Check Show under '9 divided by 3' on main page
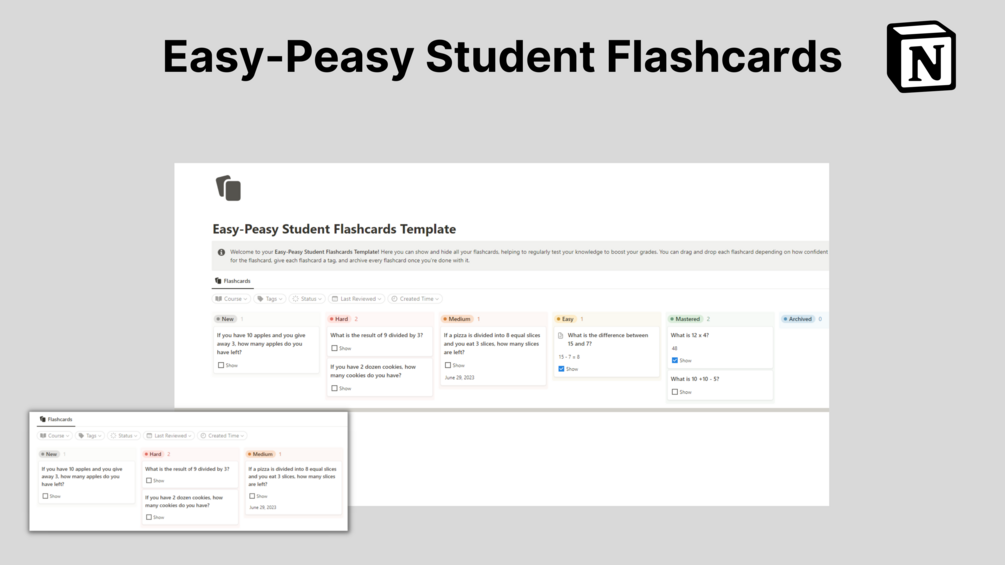 (335, 348)
